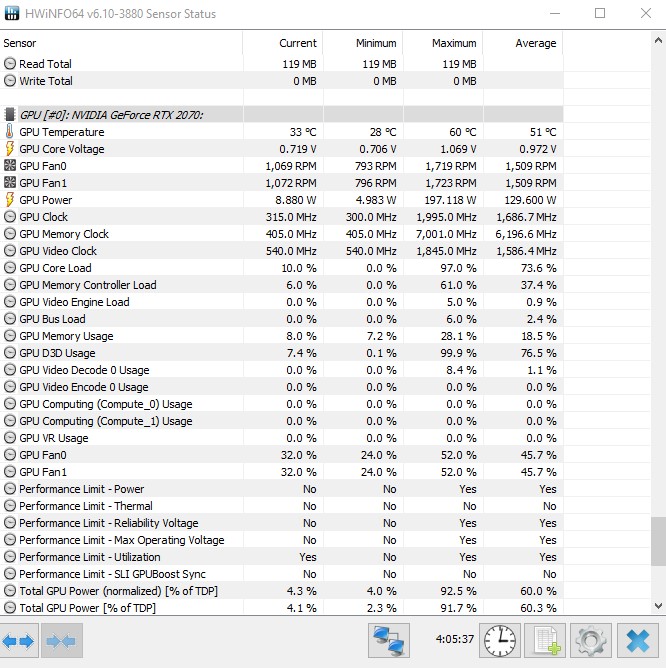The image size is (666, 668).
Task: Click lightning icon beside GPU Core Voltage
Action: [9, 149]
